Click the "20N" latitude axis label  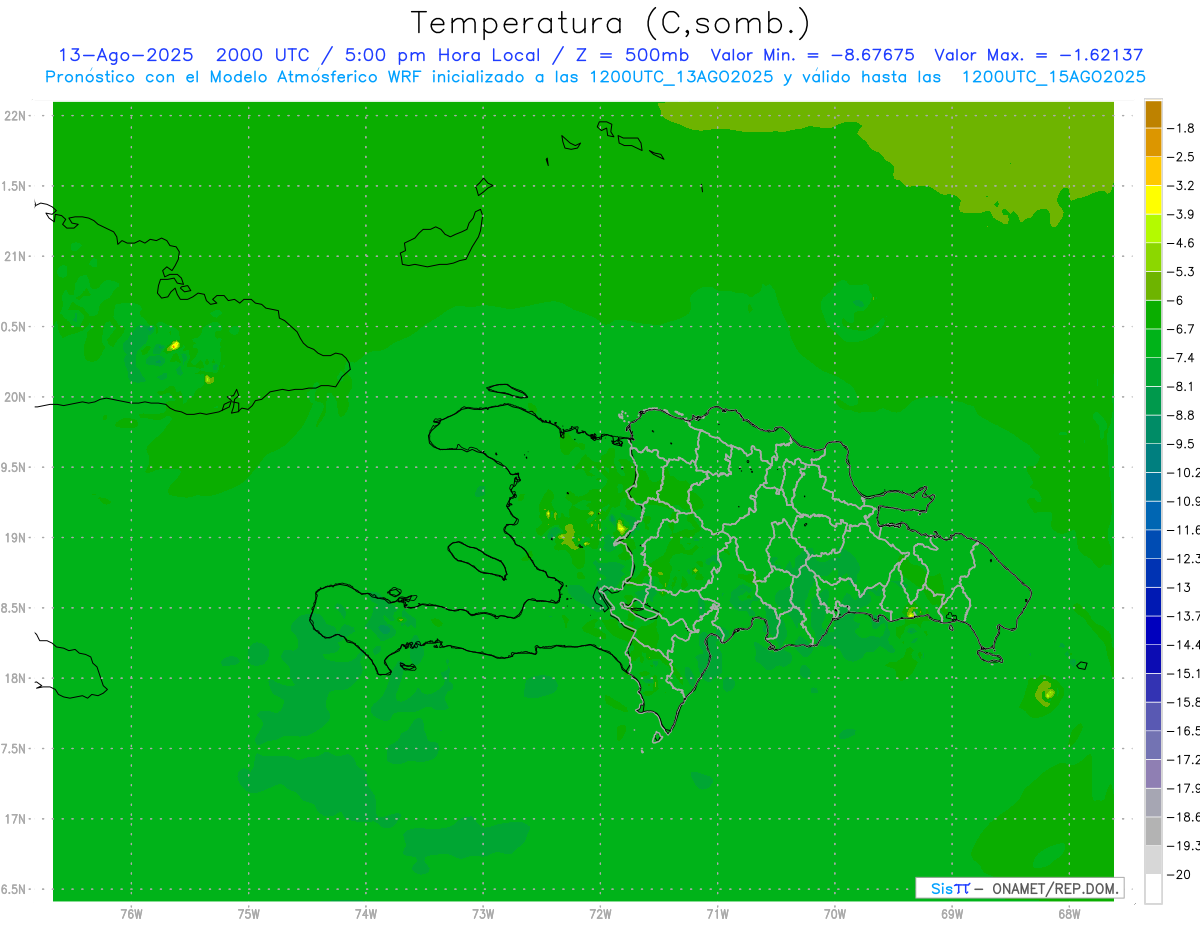pyautogui.click(x=16, y=397)
